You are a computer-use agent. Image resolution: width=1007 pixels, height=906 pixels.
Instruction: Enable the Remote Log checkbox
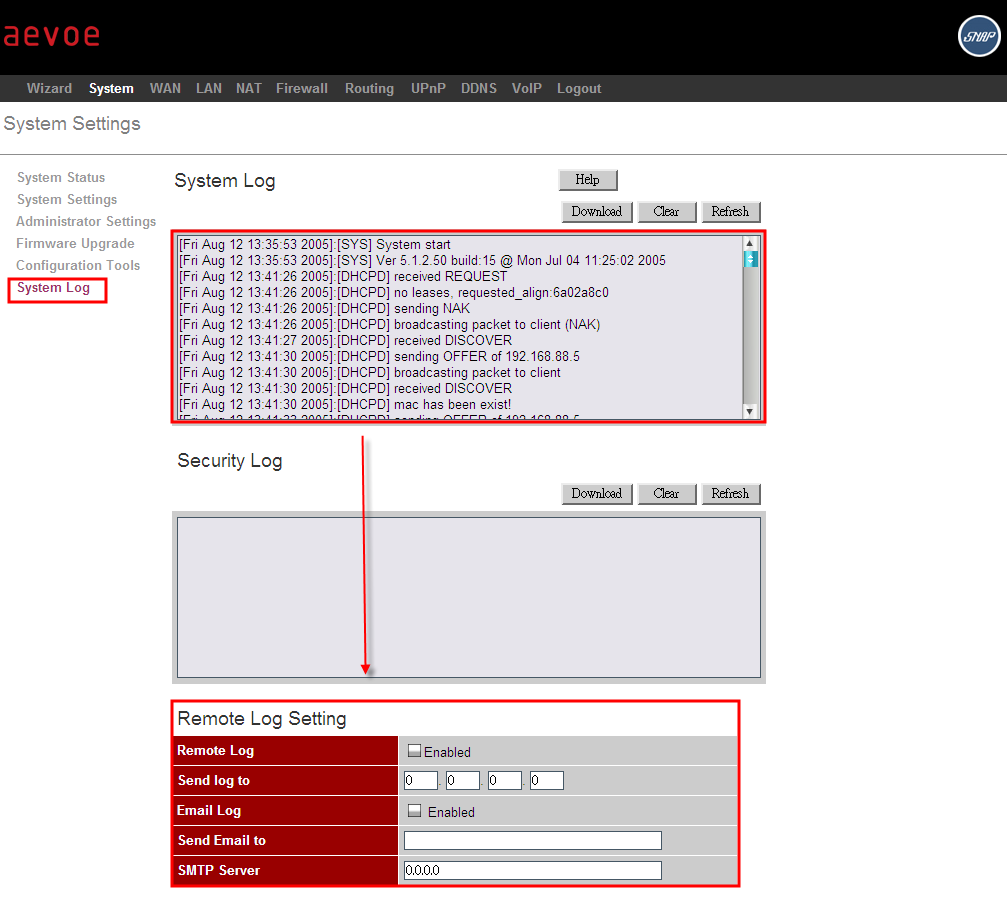pos(414,751)
